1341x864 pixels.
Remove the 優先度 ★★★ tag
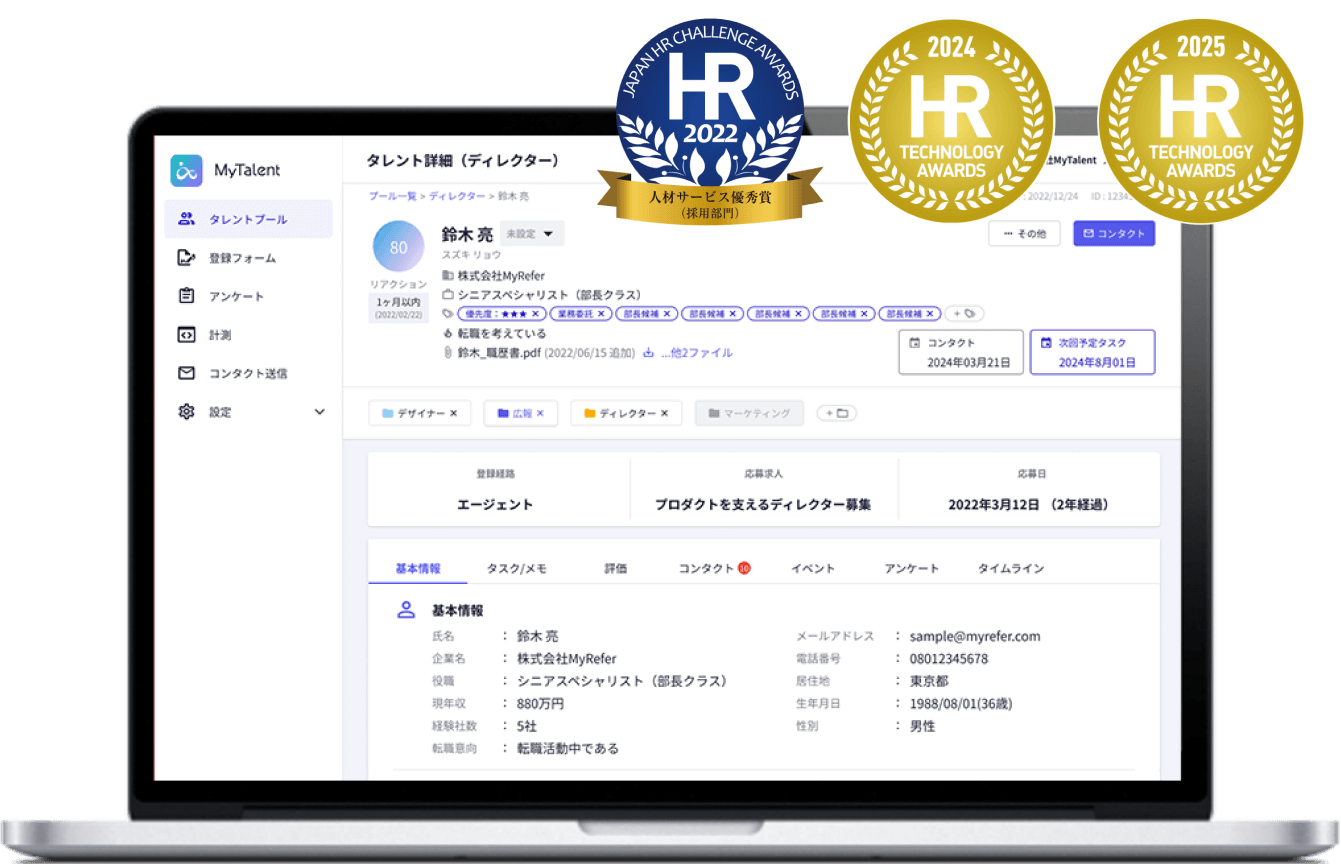535,314
